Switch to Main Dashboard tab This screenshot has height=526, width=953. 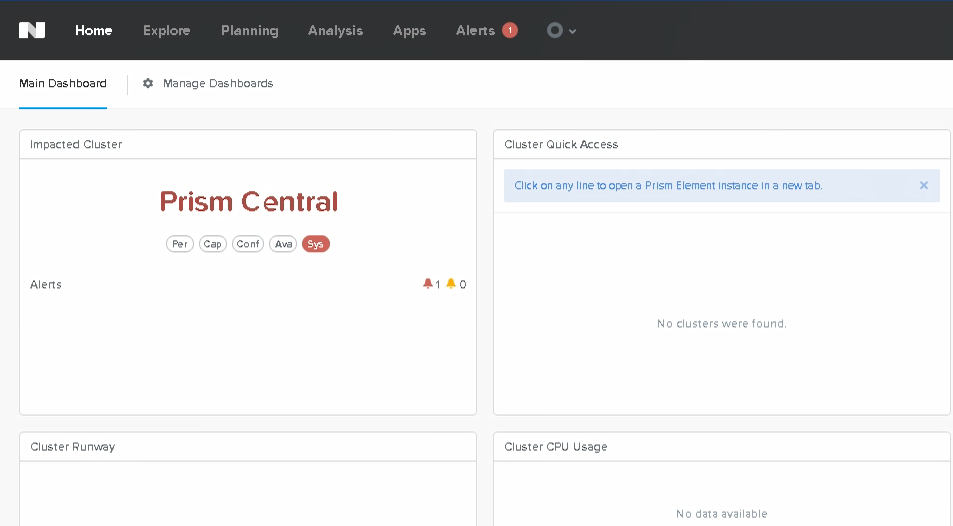(x=63, y=83)
